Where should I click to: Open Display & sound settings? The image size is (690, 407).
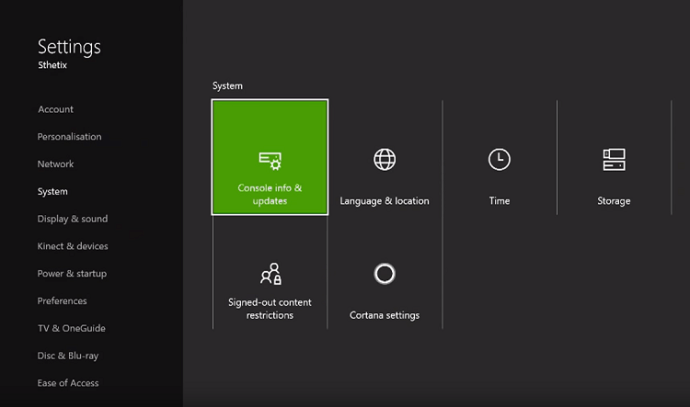73,219
